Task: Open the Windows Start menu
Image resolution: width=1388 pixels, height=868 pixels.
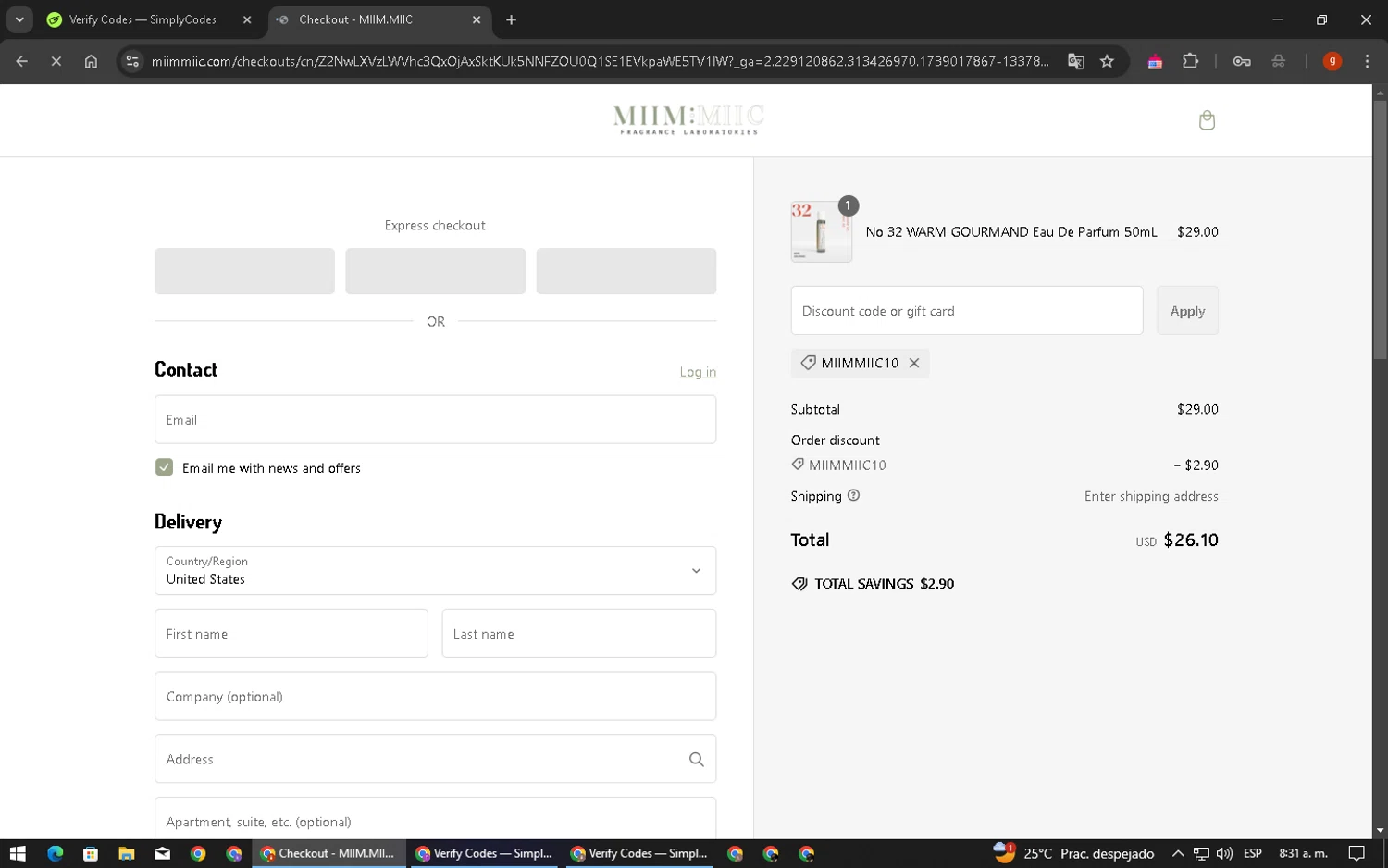Action: point(18,853)
